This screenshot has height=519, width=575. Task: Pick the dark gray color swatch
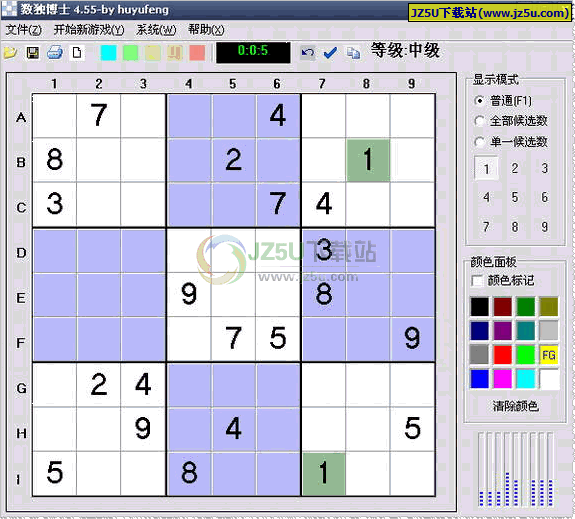[480, 355]
